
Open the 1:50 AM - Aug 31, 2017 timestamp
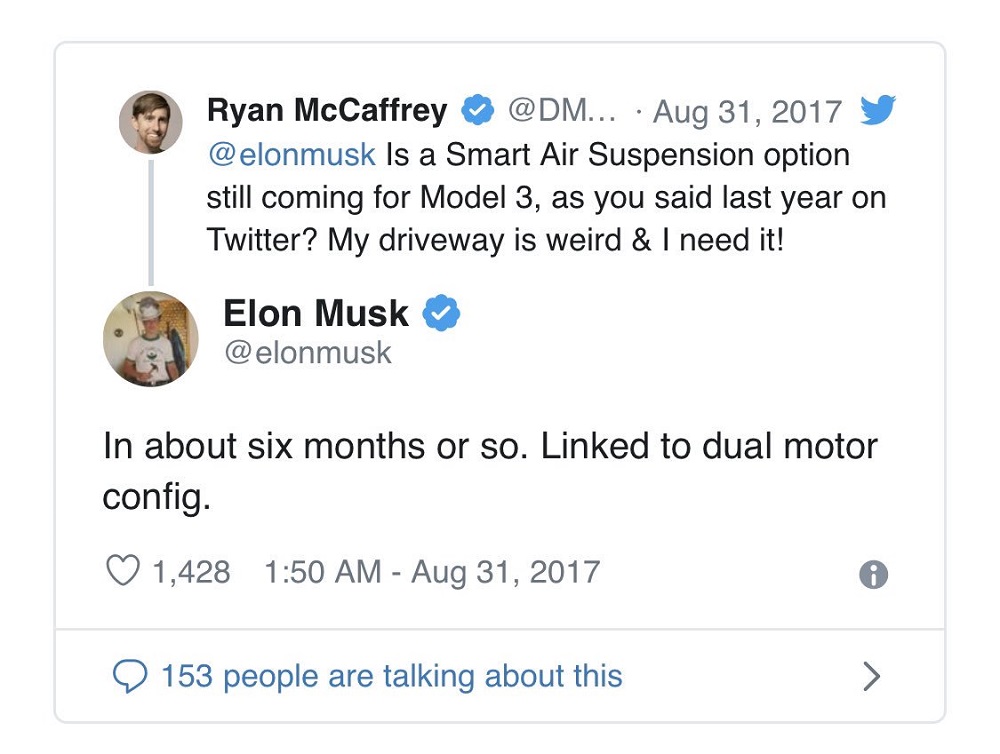coord(432,572)
